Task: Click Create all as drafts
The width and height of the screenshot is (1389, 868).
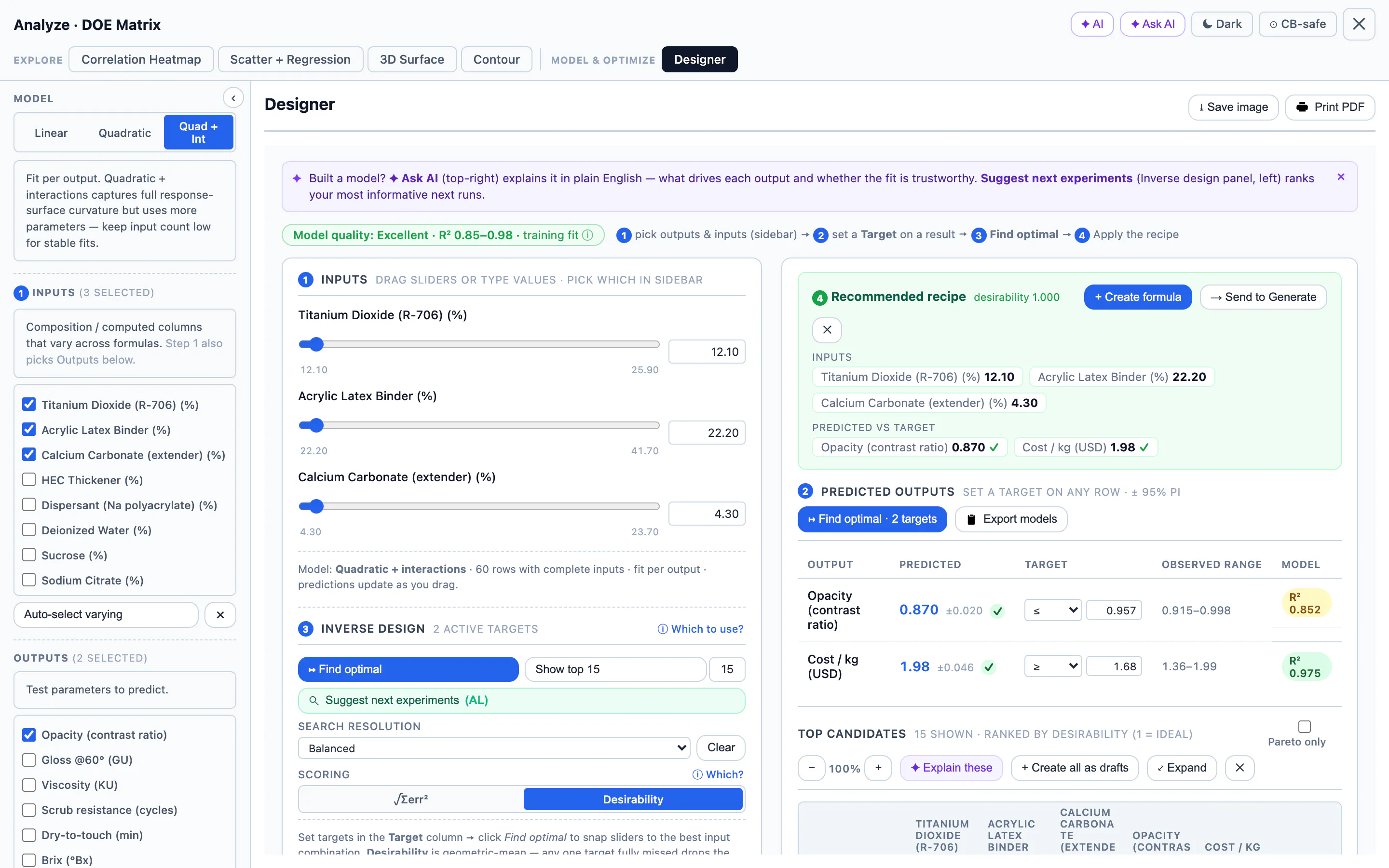Action: click(1075, 768)
